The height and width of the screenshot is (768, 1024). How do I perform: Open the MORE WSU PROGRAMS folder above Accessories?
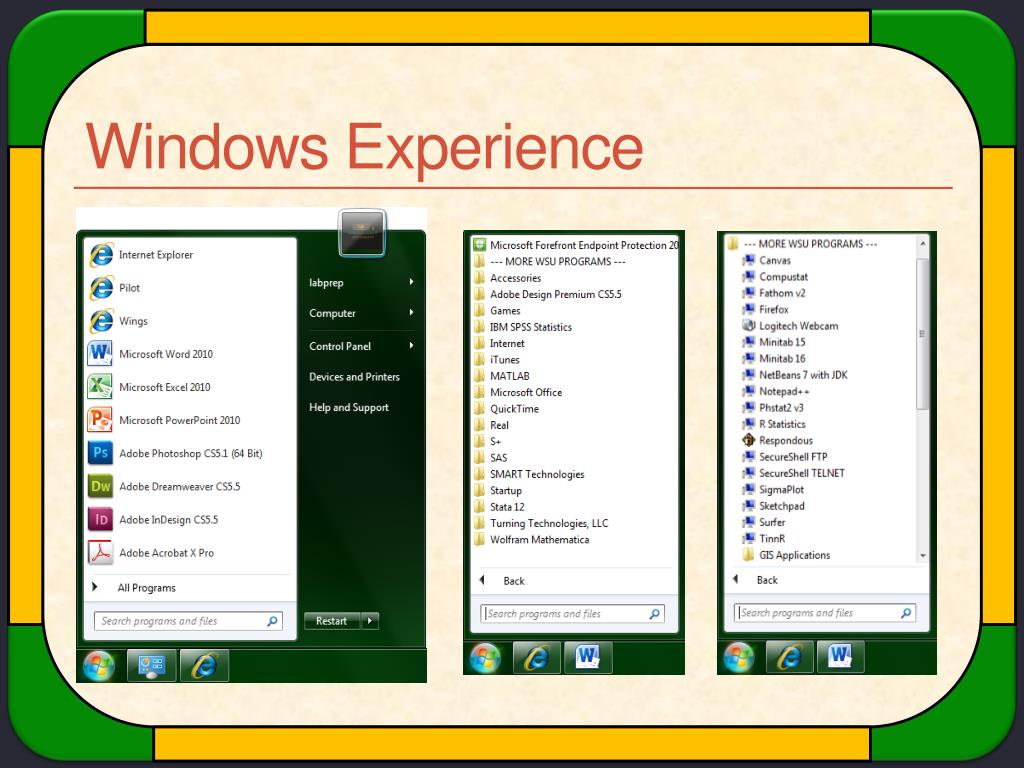coord(549,262)
